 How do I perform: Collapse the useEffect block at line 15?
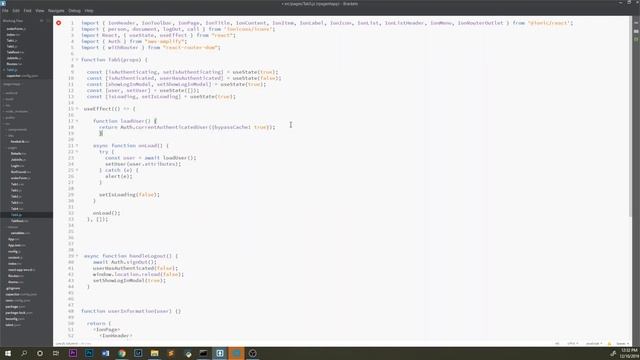(77, 109)
